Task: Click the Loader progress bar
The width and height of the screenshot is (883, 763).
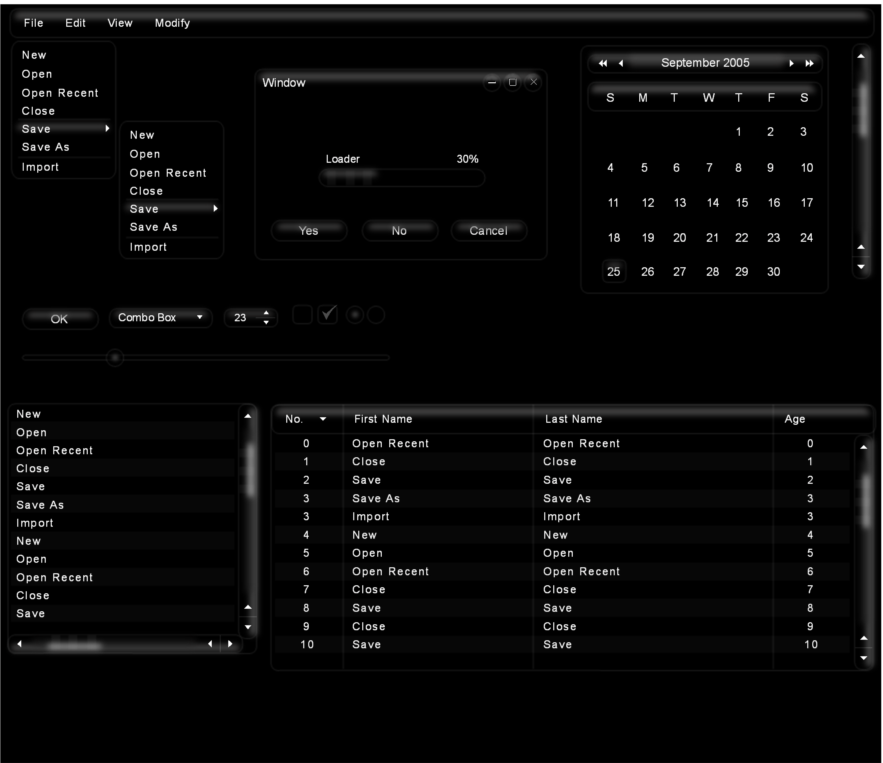Action: (x=402, y=178)
